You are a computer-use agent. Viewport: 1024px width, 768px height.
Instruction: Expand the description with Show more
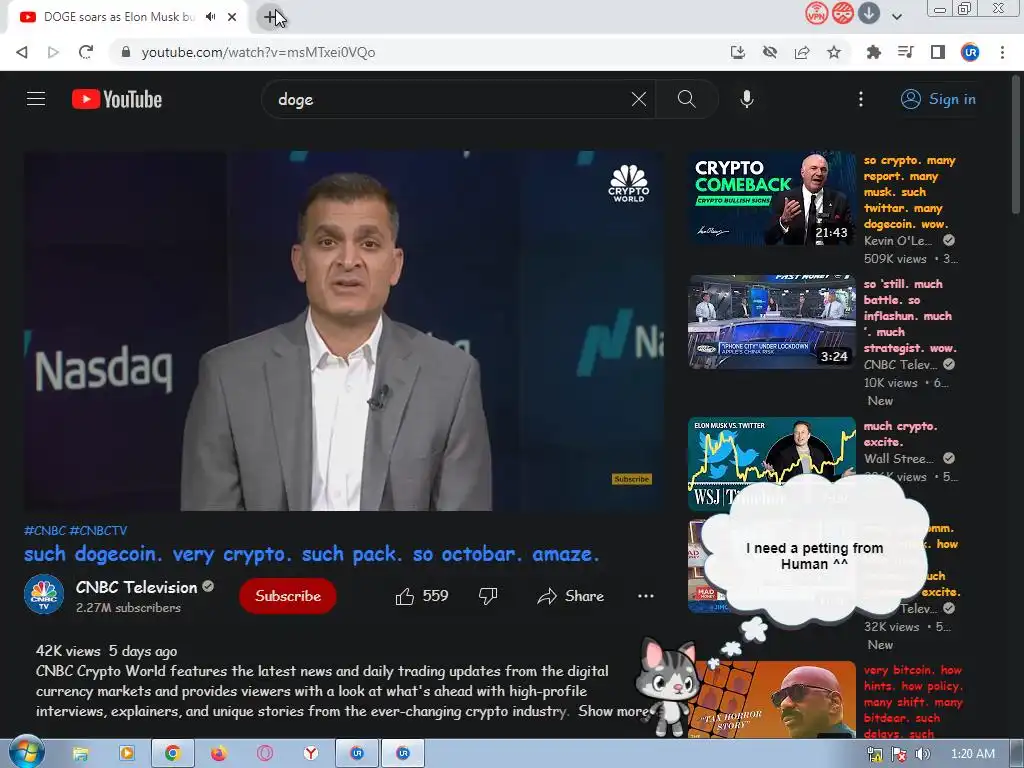click(613, 711)
